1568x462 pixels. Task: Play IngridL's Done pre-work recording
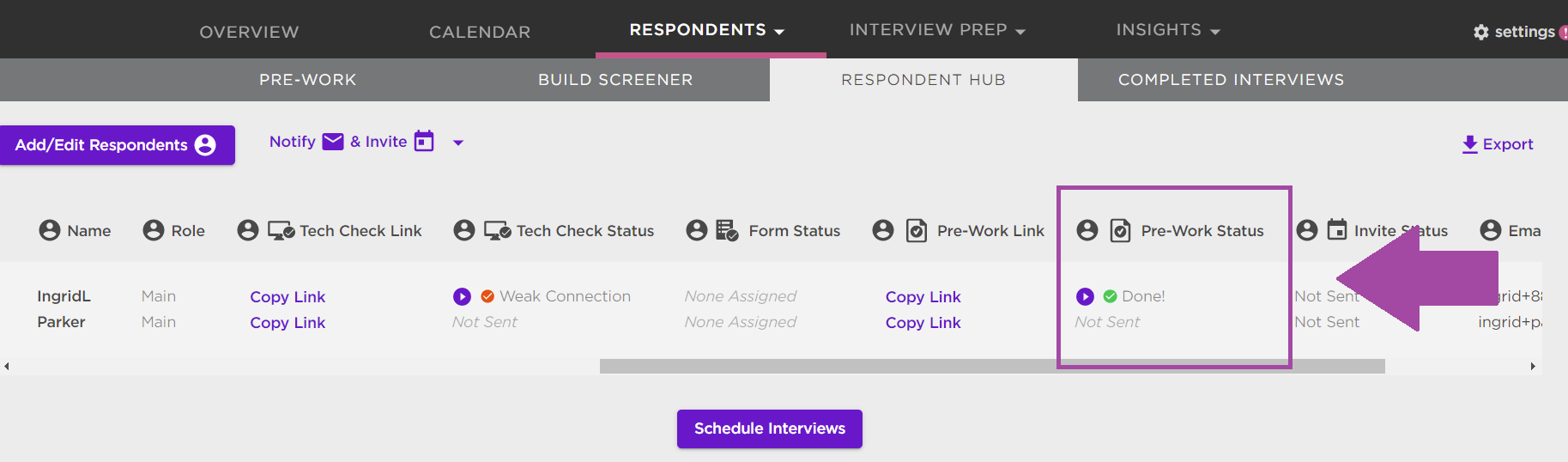point(1085,296)
